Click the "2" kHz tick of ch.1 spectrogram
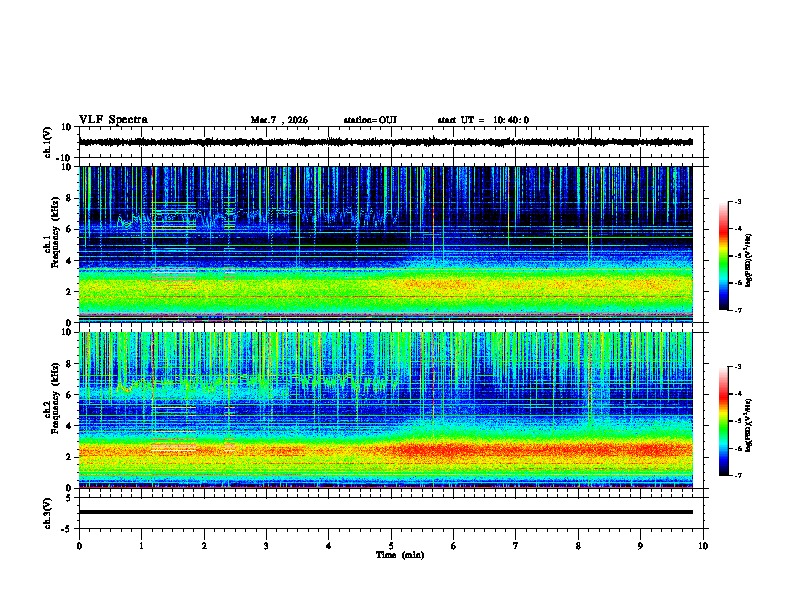This screenshot has width=792, height=612. click(70, 291)
